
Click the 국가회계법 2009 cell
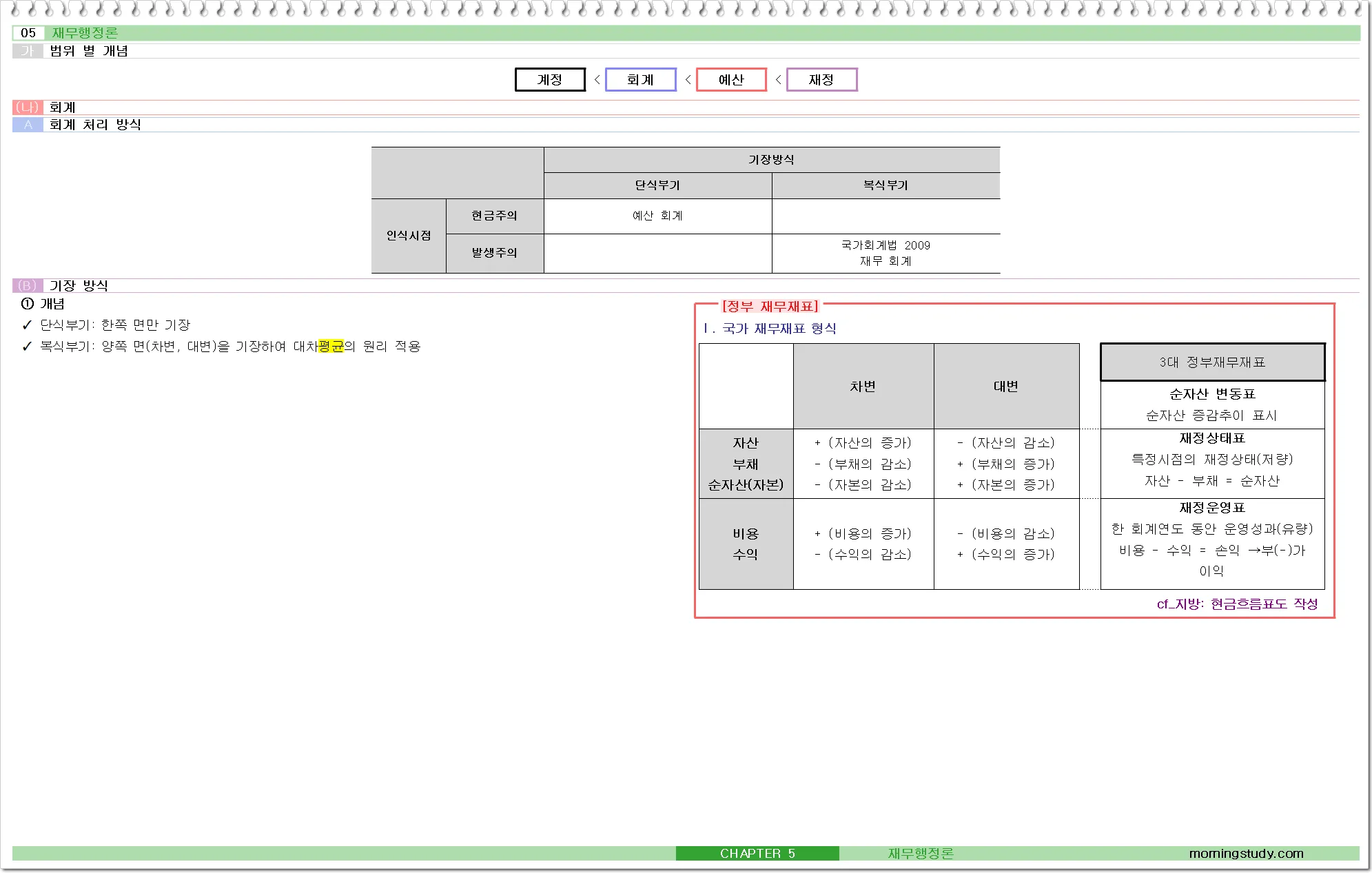pyautogui.click(x=885, y=253)
